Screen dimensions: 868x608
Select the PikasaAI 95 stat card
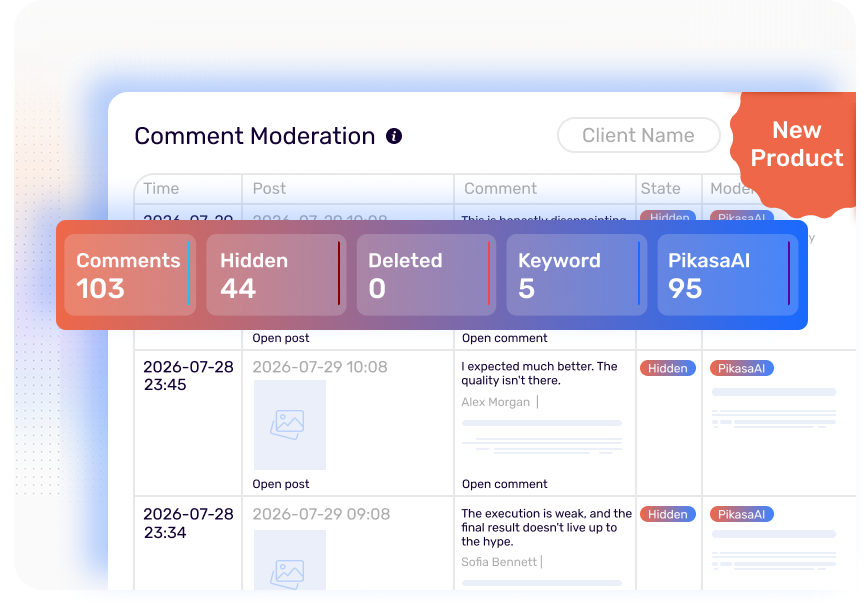[x=727, y=275]
